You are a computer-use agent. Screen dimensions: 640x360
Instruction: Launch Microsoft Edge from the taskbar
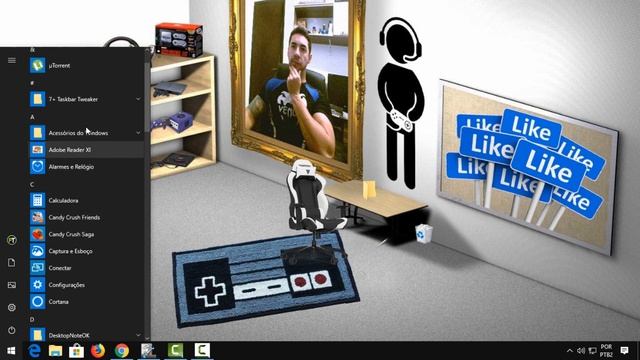point(35,351)
